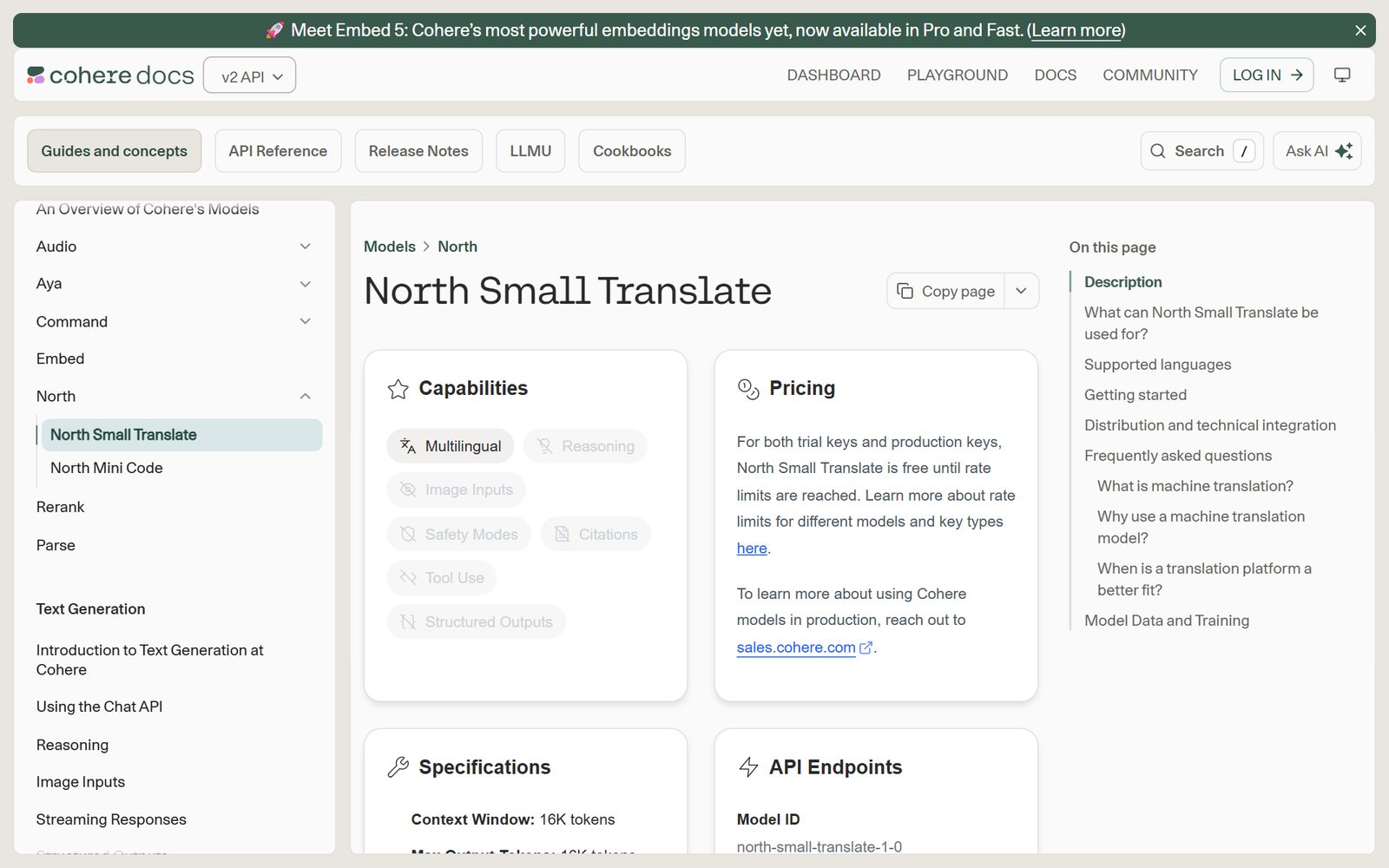Click the Copy page clipboard icon
The height and width of the screenshot is (868, 1389).
click(x=905, y=291)
